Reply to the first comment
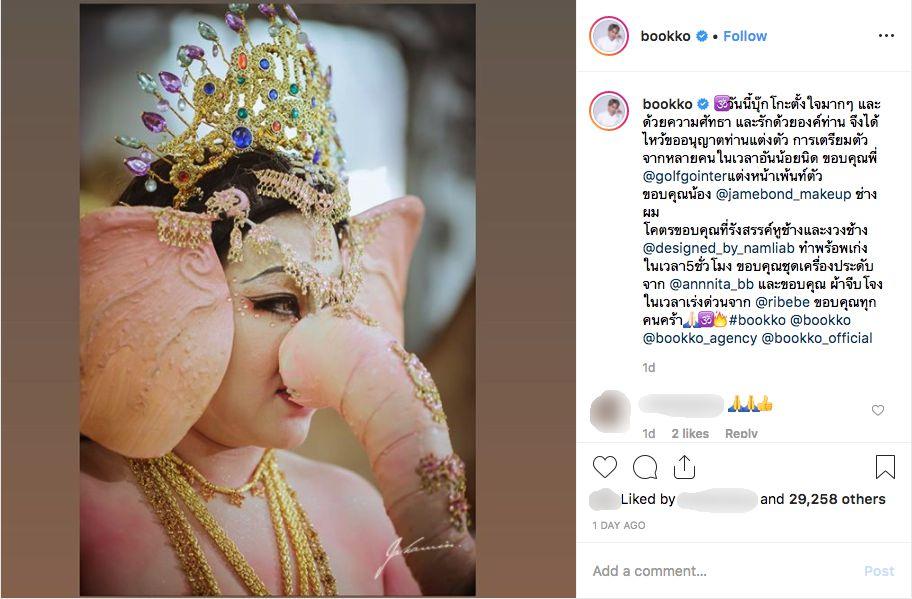This screenshot has width=912, height=599. [x=741, y=433]
